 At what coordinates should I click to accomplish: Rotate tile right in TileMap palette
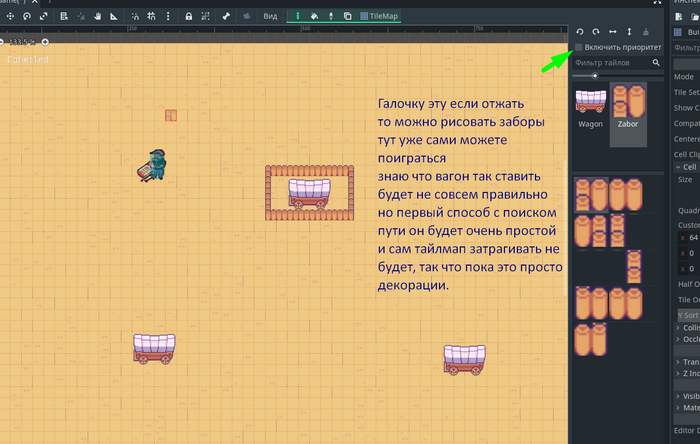coord(597,32)
